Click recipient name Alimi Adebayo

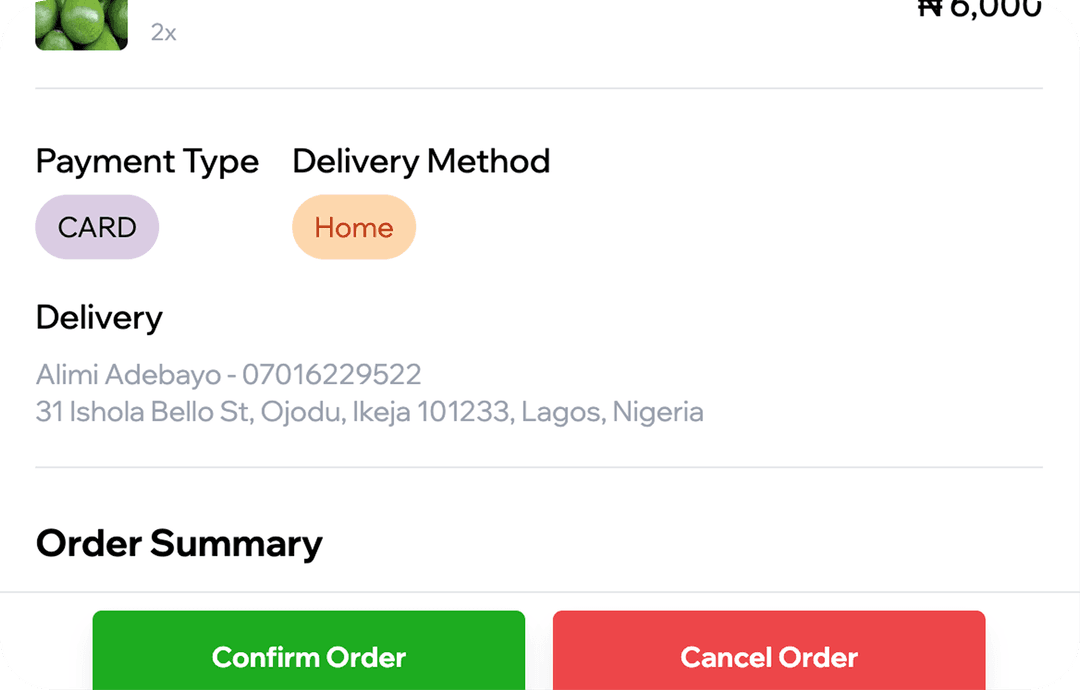click(128, 375)
